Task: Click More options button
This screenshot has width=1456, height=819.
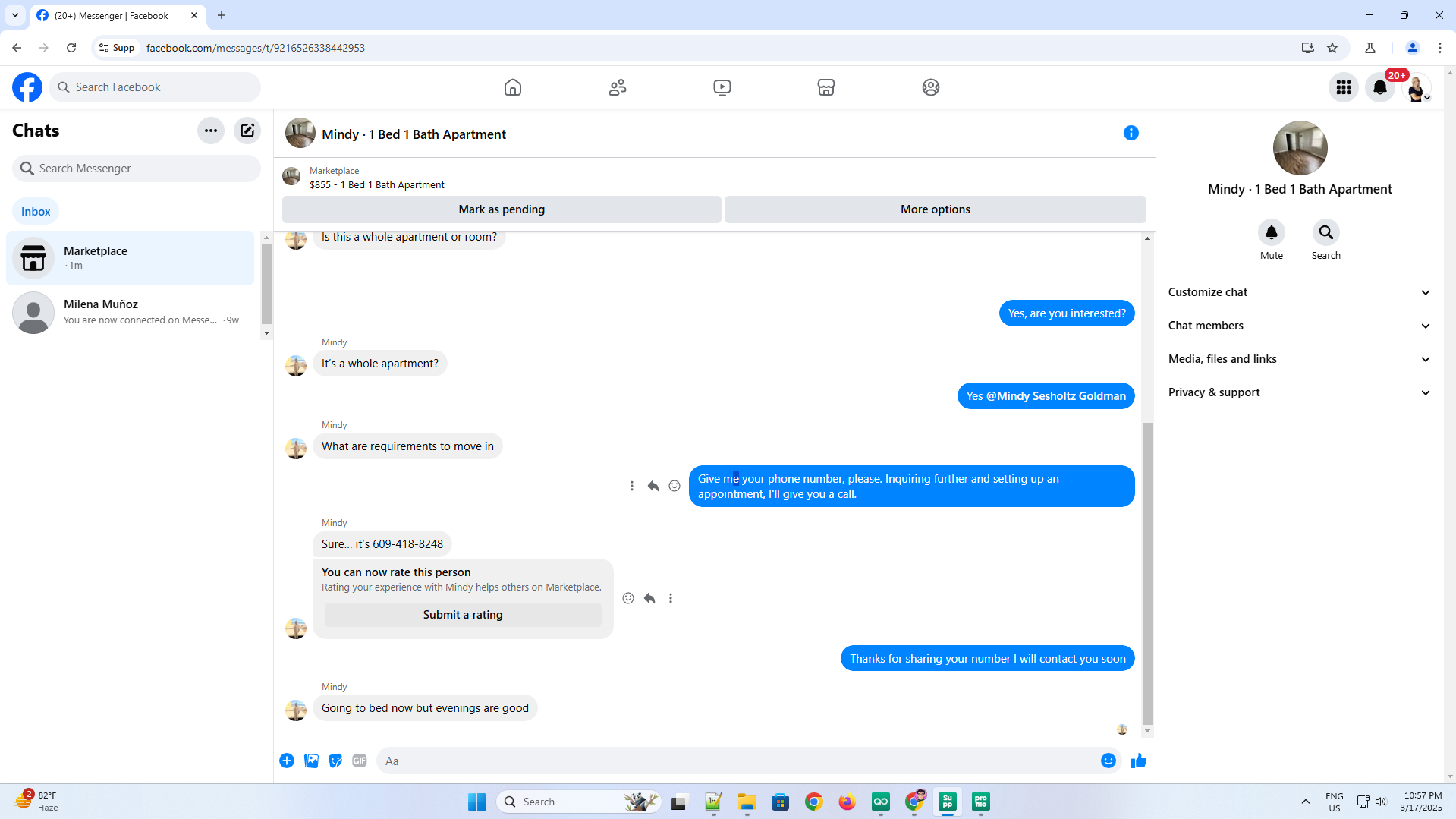Action: [936, 209]
